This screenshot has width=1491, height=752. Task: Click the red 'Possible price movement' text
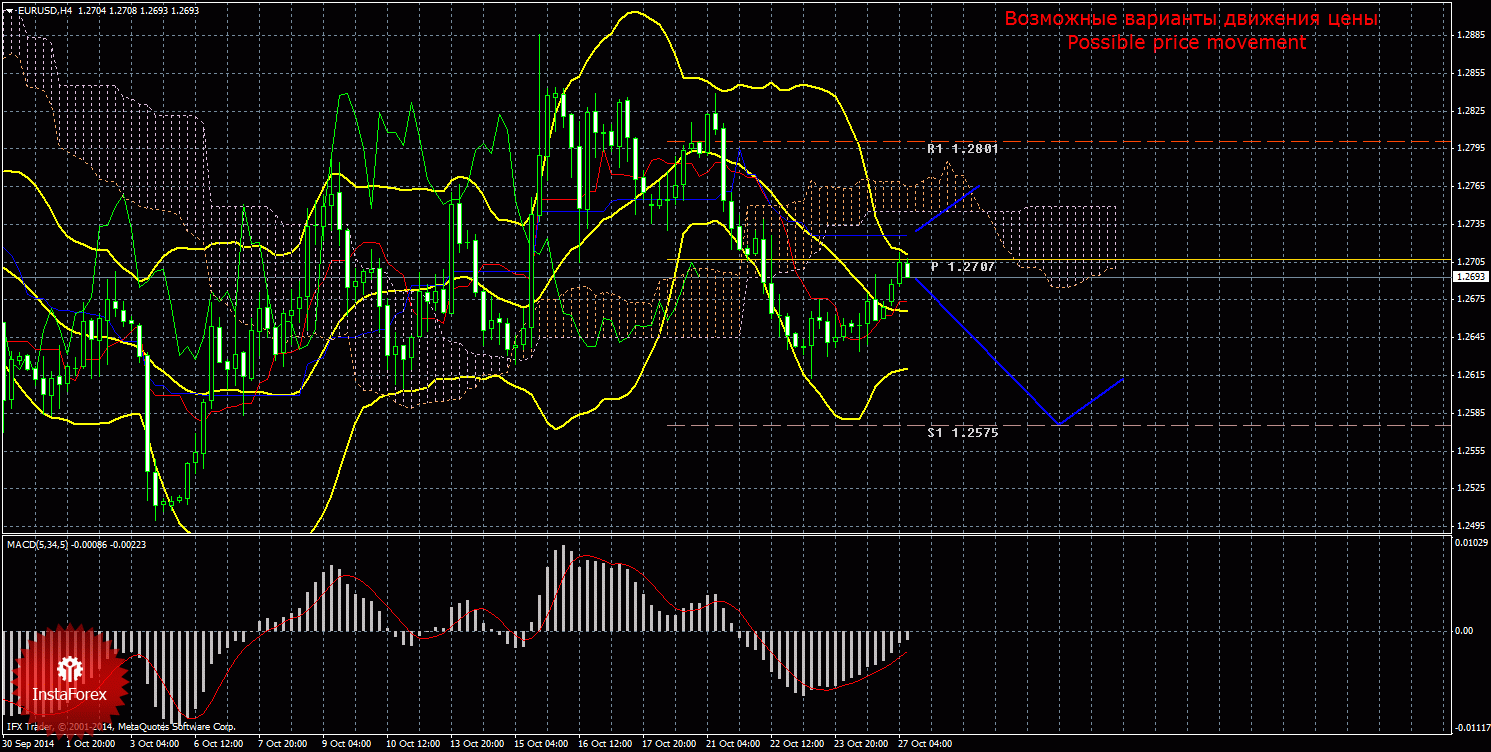[1186, 43]
